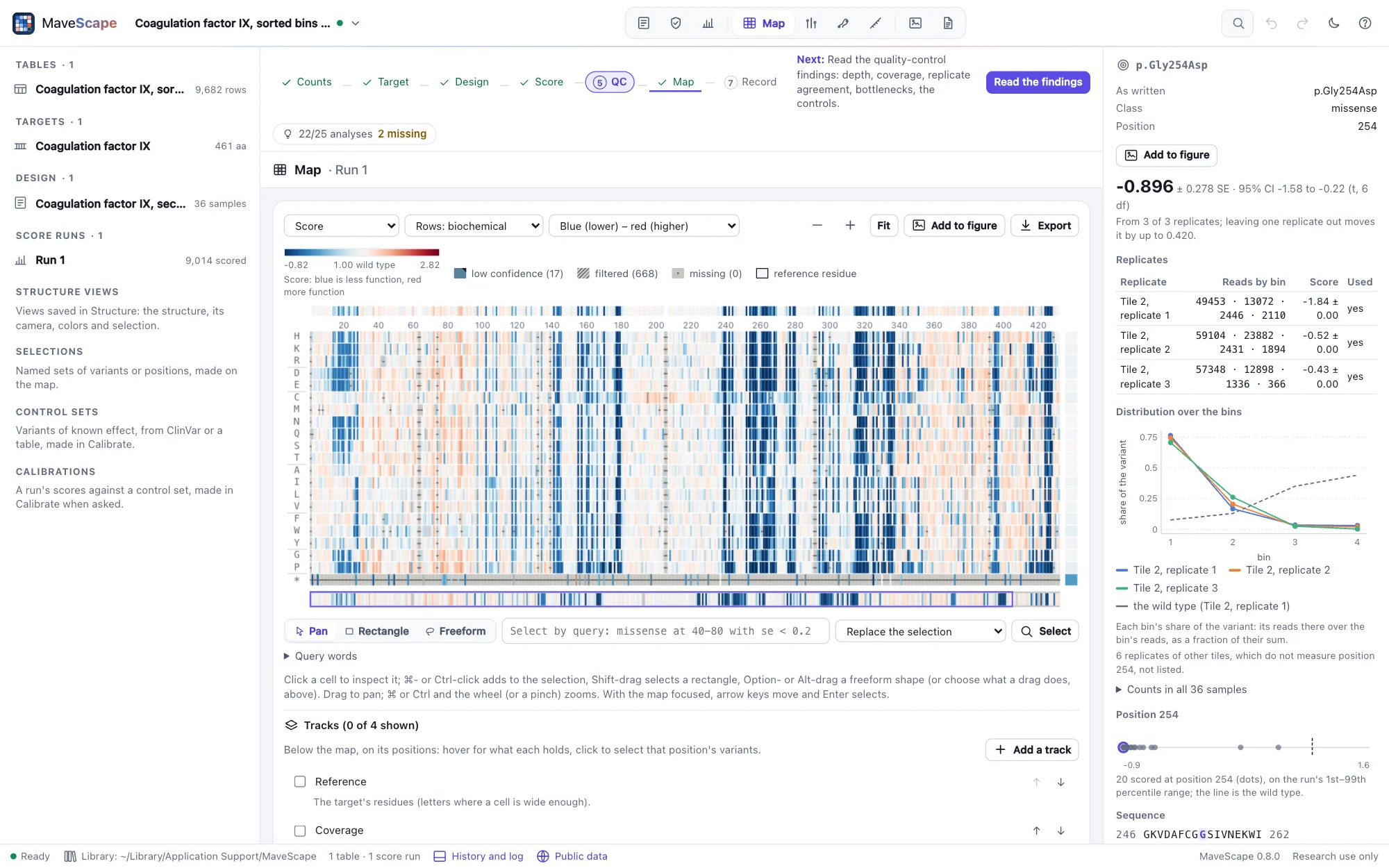Zoom in the map with plus icon
This screenshot has width=1389, height=868.
click(850, 226)
